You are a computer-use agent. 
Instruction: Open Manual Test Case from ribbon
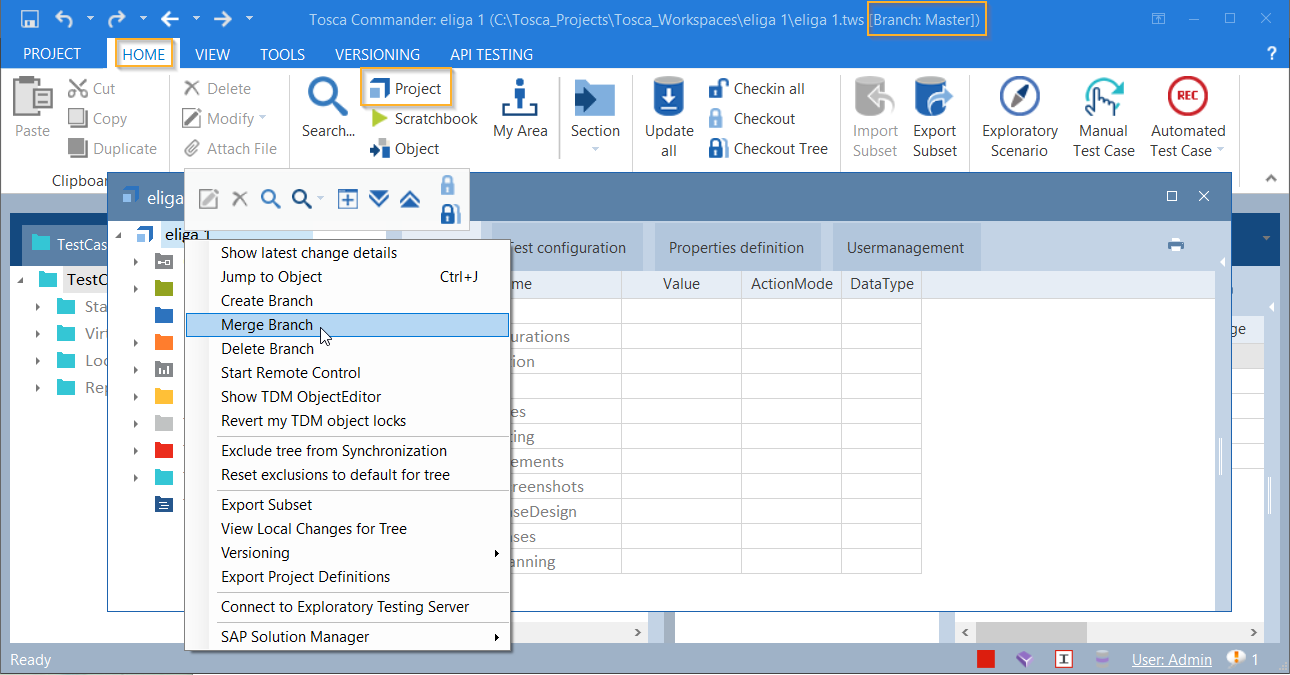[x=1104, y=98]
